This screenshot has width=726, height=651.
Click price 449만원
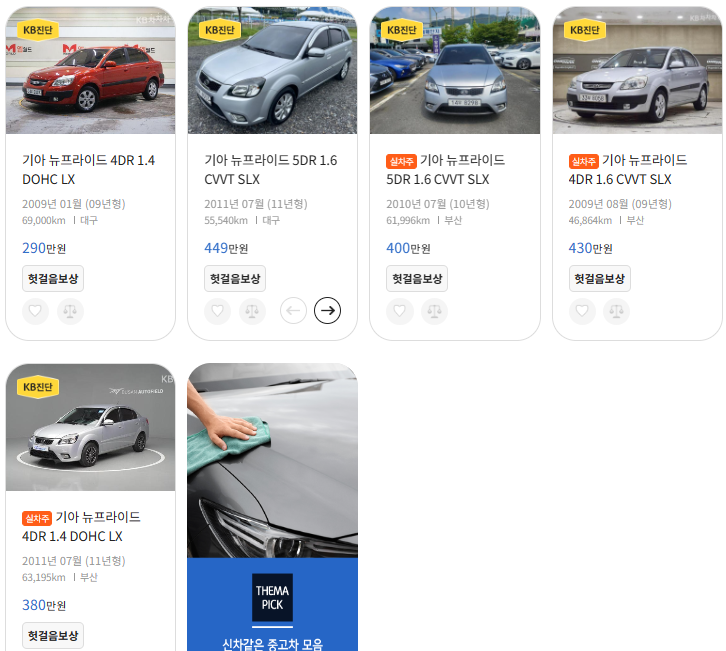[x=226, y=248]
